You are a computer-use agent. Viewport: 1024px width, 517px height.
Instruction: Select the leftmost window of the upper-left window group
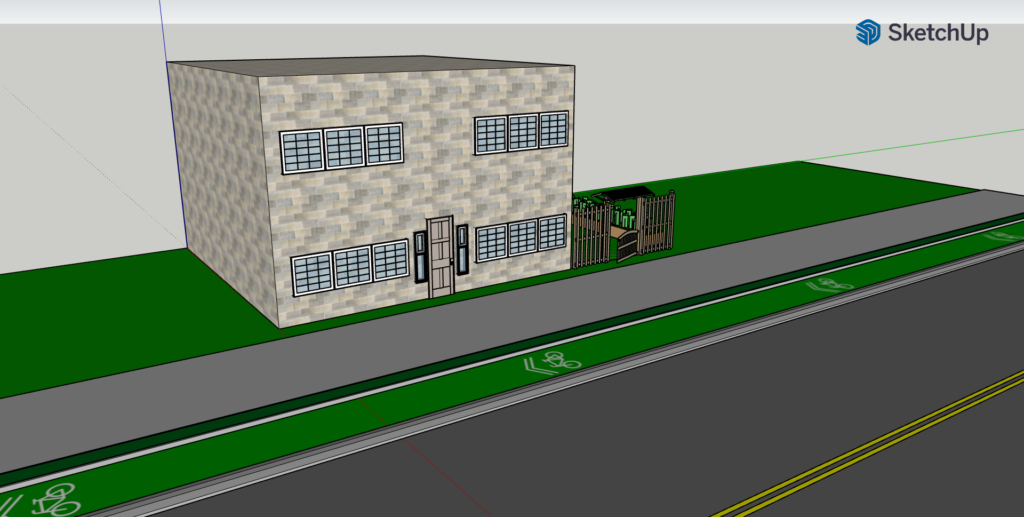coord(302,151)
